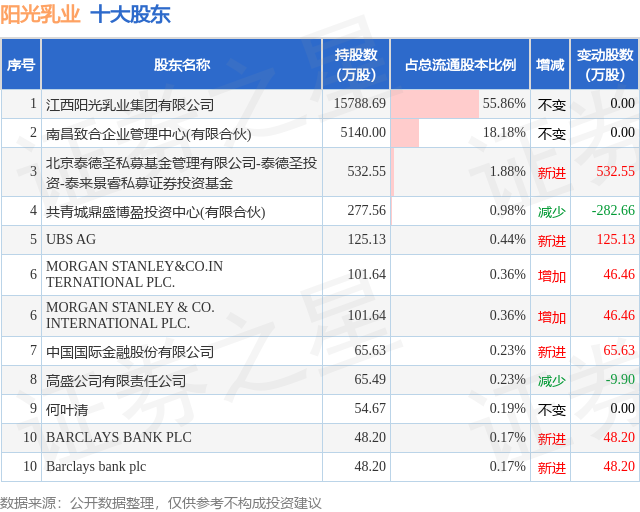Click the 不变 status in 何叶清 row
This screenshot has height=512, width=640.
(x=551, y=410)
